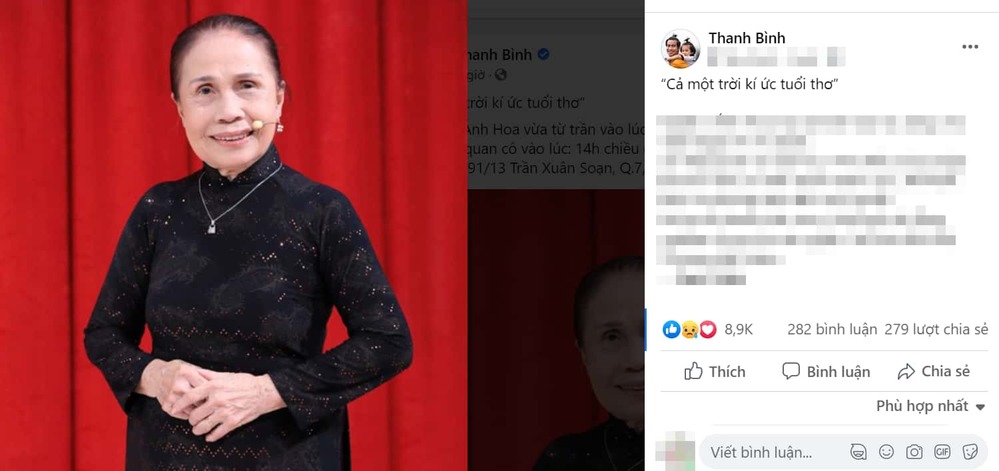This screenshot has width=999, height=471.
Task: View the 279 lượt chia sẻ list
Action: coord(936,330)
